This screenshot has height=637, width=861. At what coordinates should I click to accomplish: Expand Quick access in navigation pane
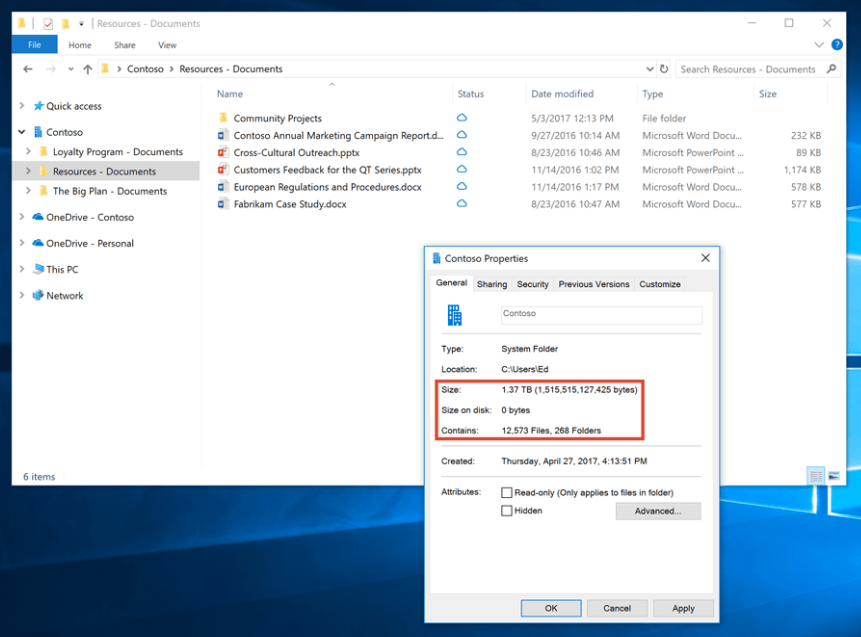[22, 105]
